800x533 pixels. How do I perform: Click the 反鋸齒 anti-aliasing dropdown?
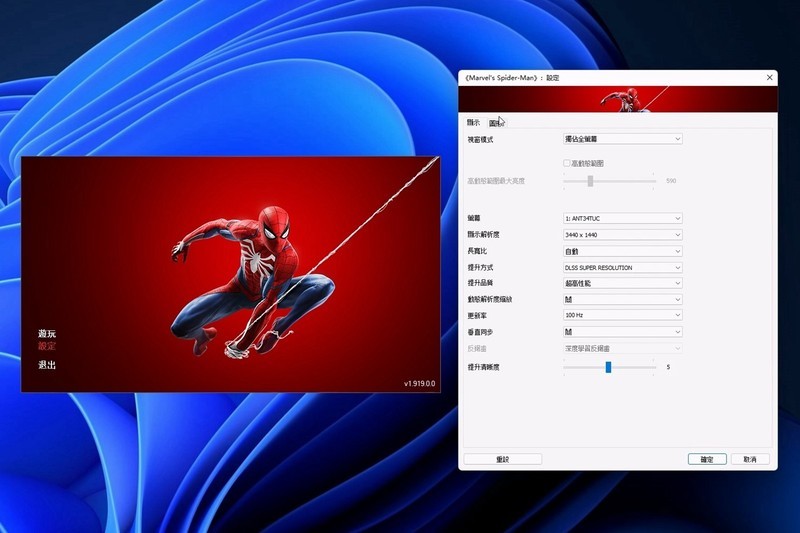tap(622, 348)
